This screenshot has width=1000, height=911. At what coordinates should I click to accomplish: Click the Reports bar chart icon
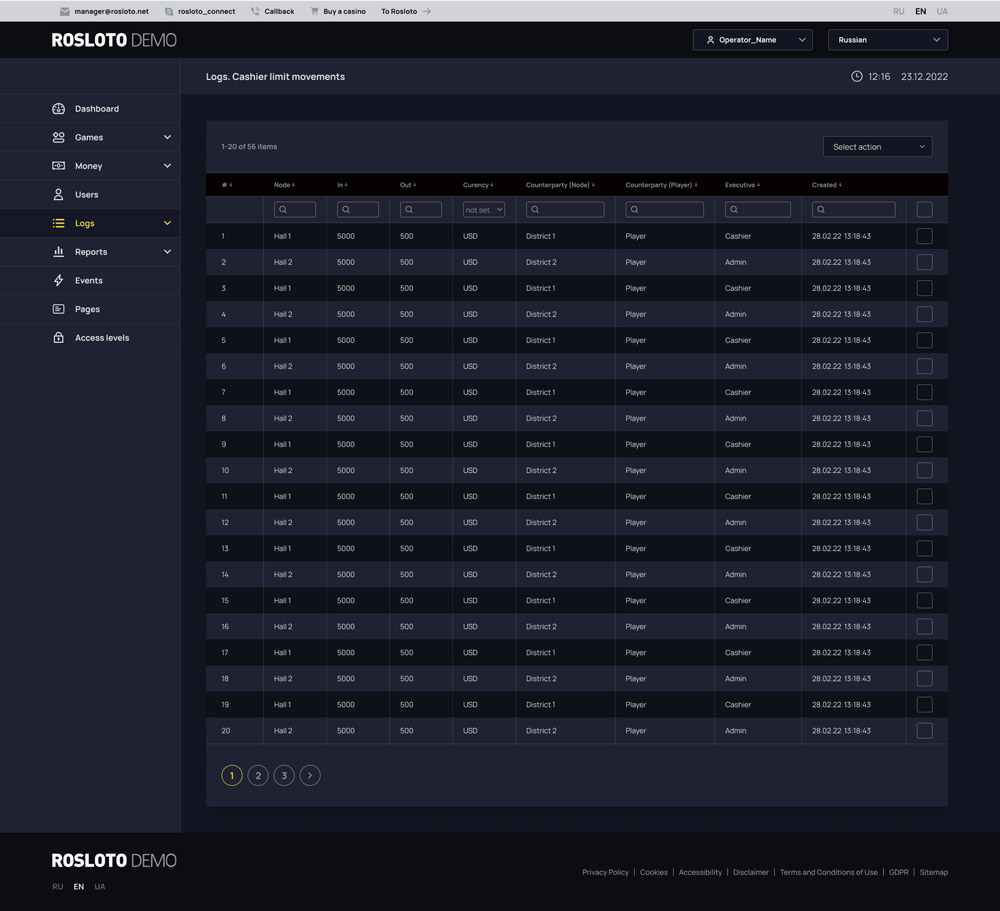[x=58, y=252]
